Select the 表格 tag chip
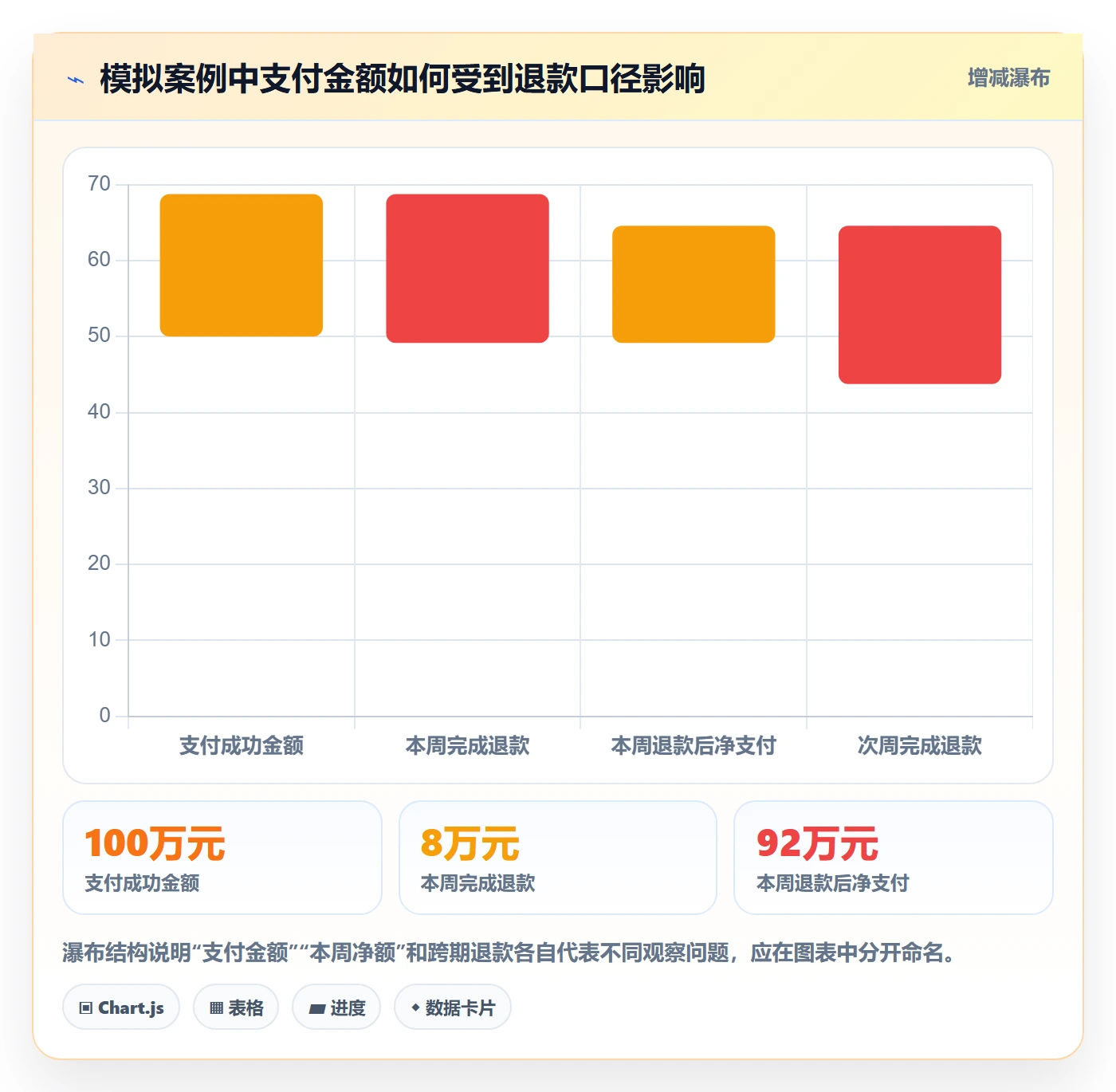1116x1092 pixels. click(x=236, y=1008)
